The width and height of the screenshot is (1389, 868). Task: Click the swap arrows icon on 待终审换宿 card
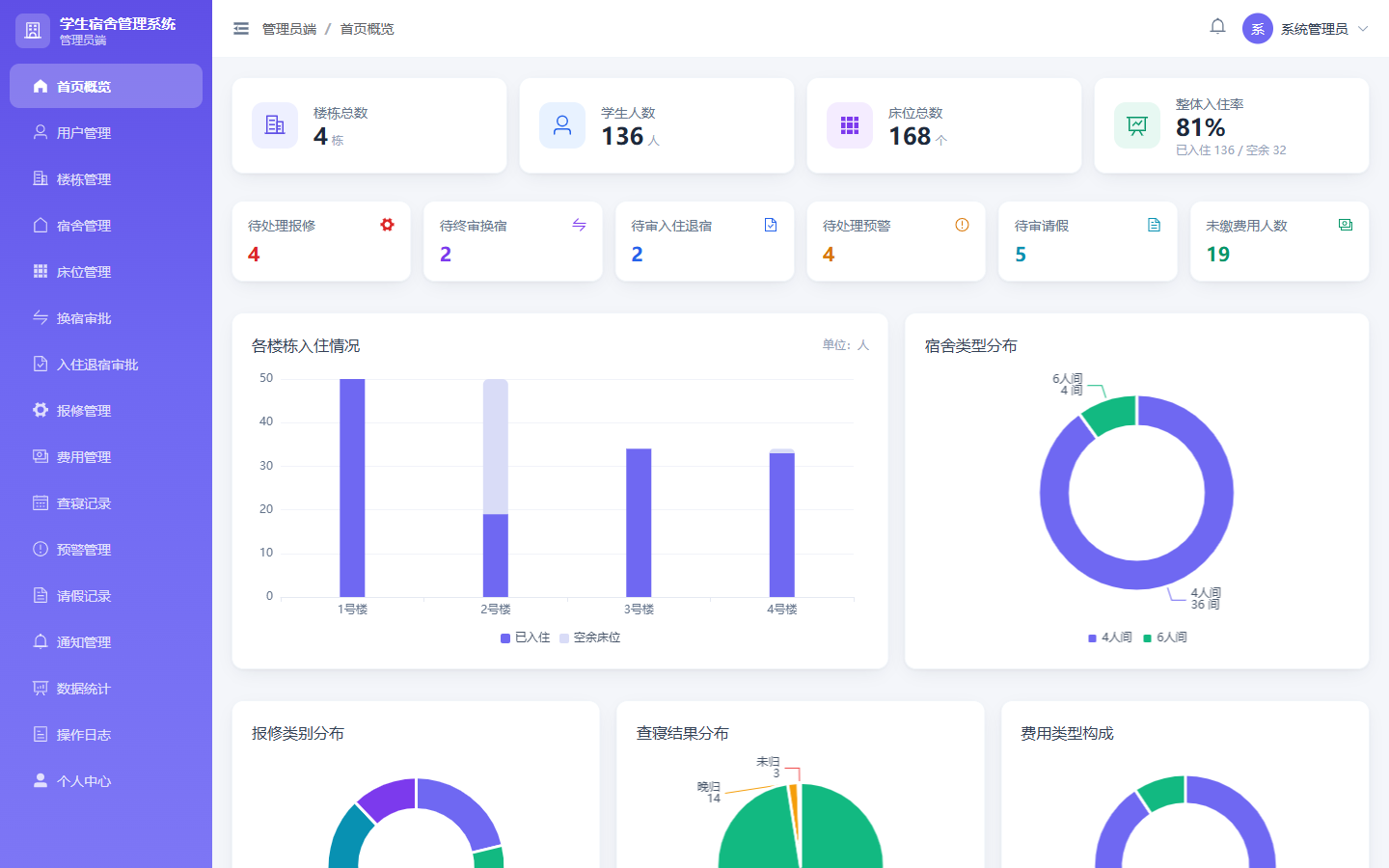point(579,225)
